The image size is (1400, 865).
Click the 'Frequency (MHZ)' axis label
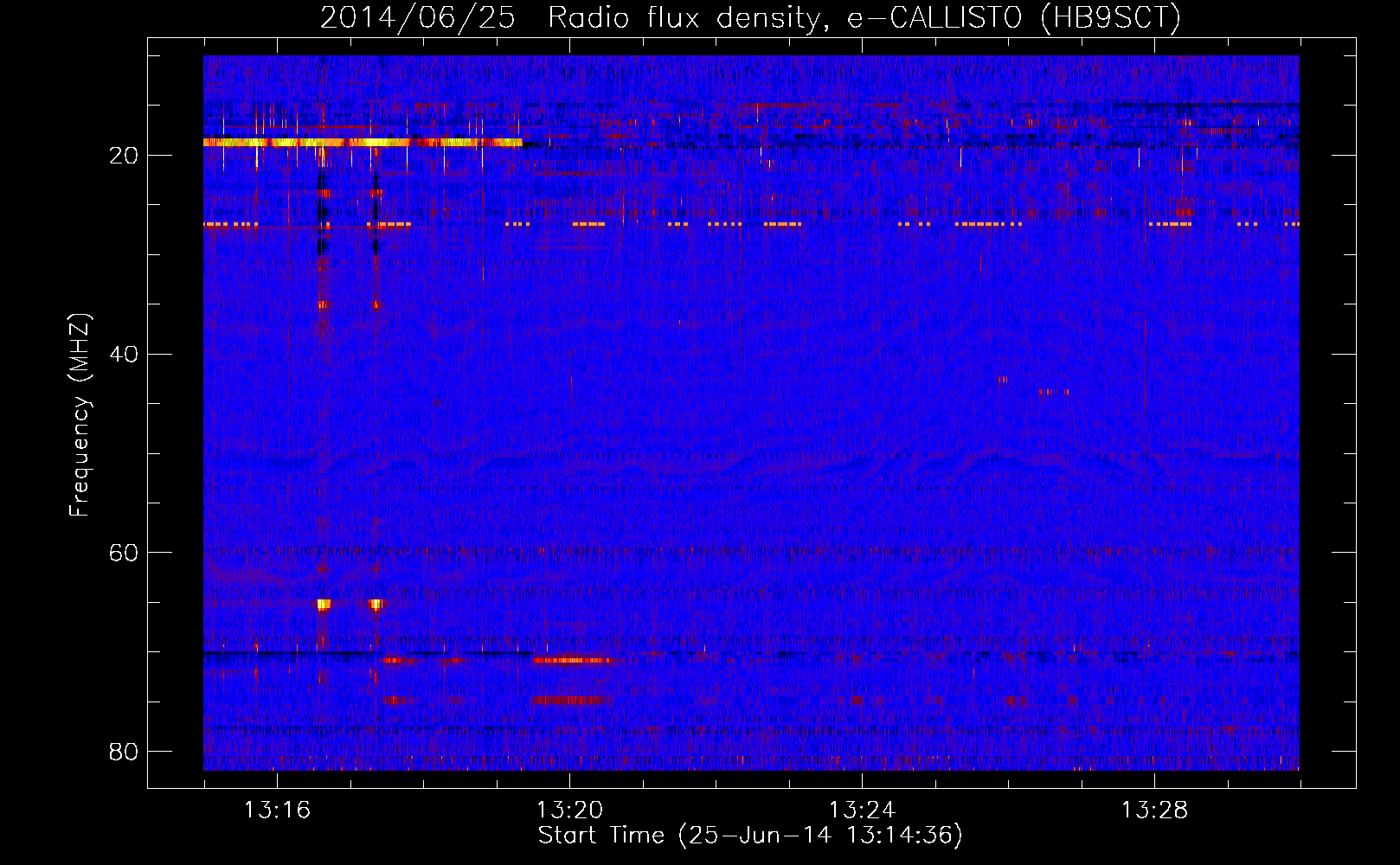[x=80, y=415]
